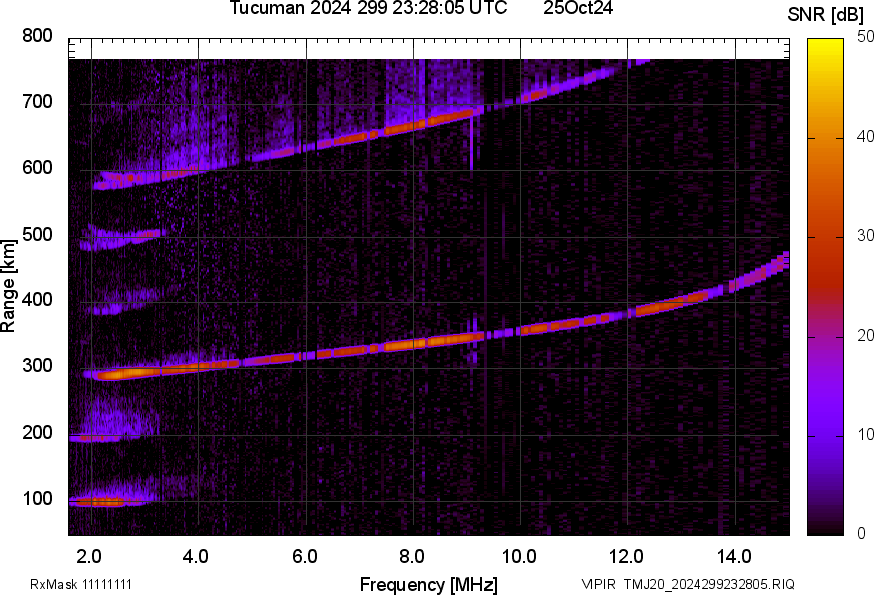Click range tick label '200'

point(37,432)
